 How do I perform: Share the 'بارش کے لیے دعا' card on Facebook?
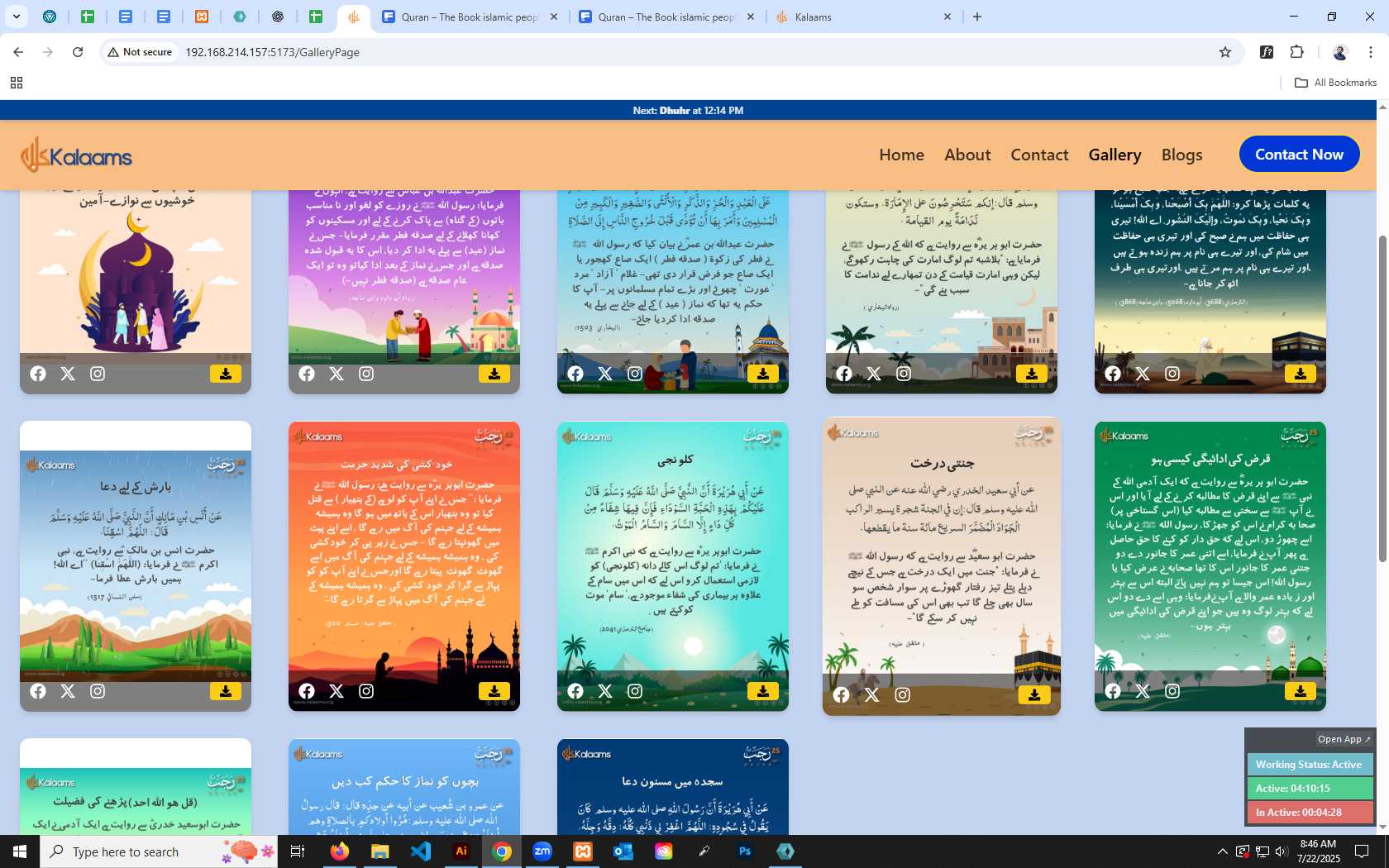click(x=38, y=691)
